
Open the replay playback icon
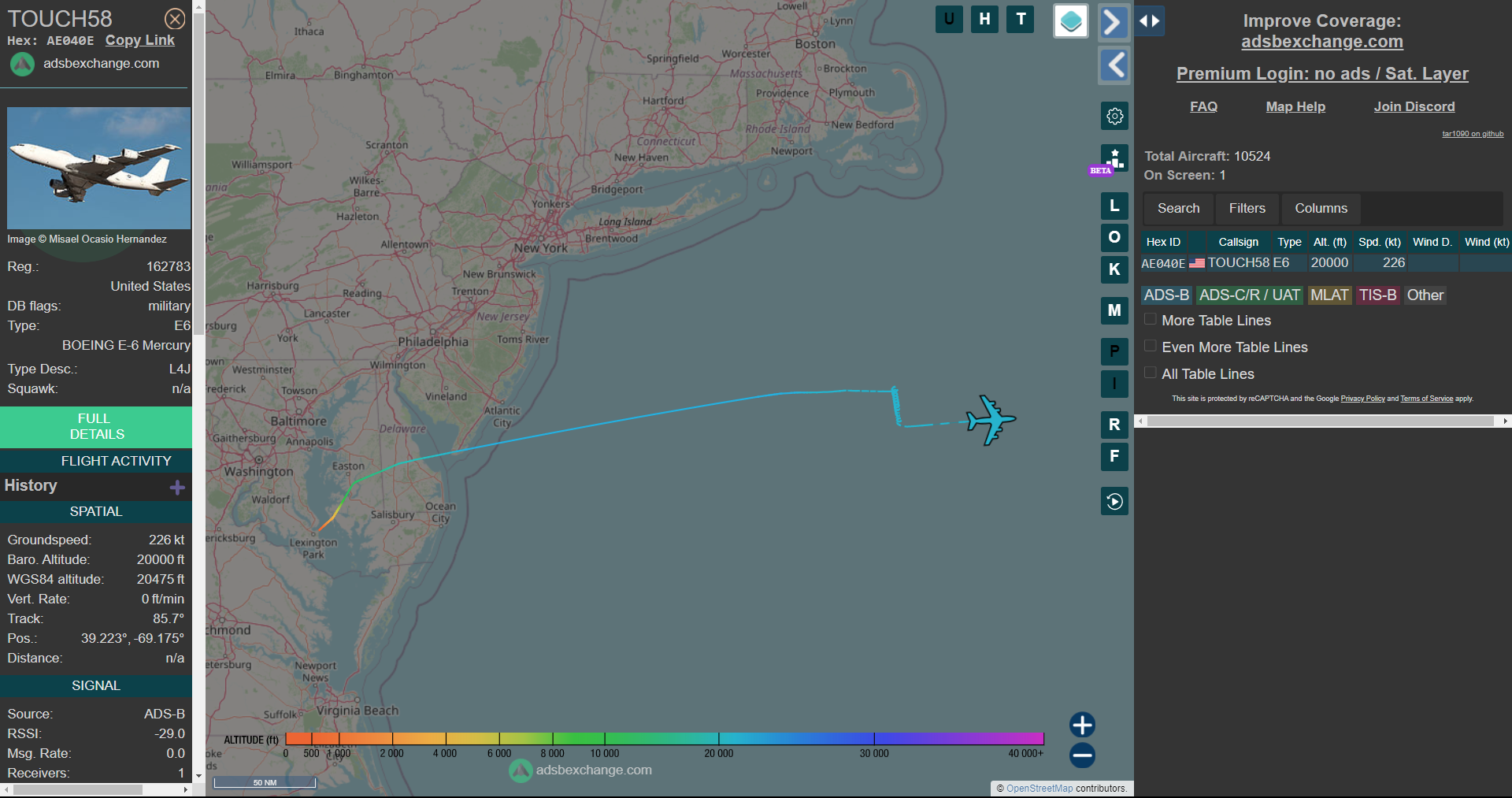[1114, 501]
